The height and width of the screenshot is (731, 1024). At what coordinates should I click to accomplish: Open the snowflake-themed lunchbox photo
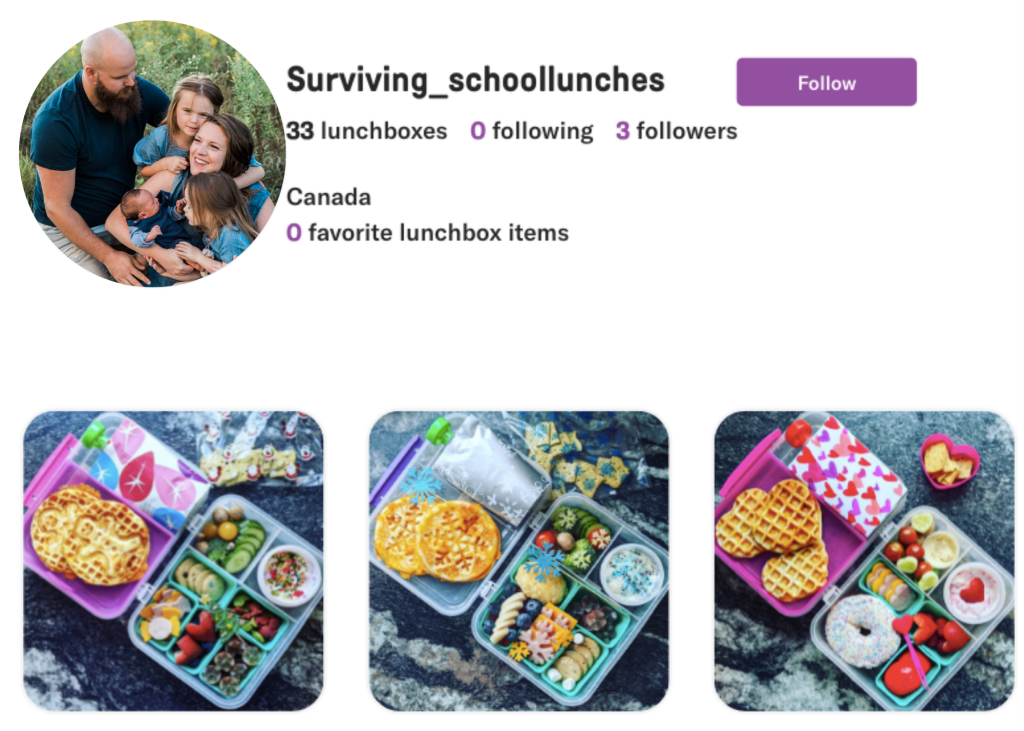518,560
